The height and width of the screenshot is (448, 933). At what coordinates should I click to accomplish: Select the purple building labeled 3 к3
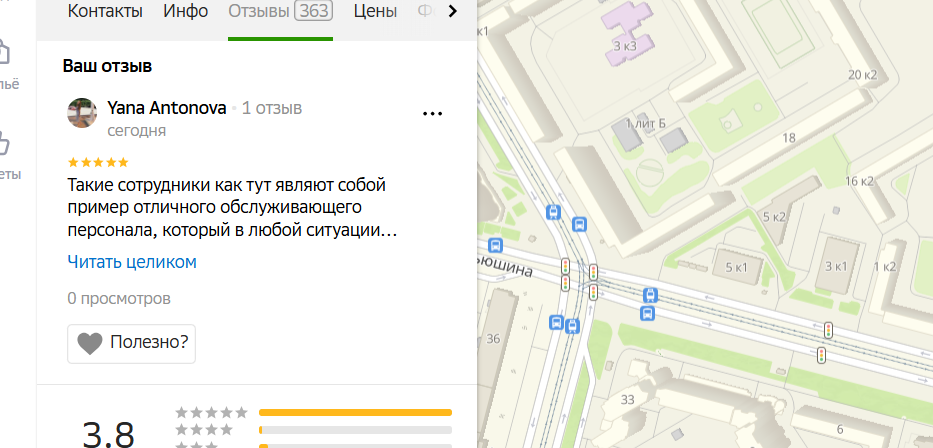(628, 34)
